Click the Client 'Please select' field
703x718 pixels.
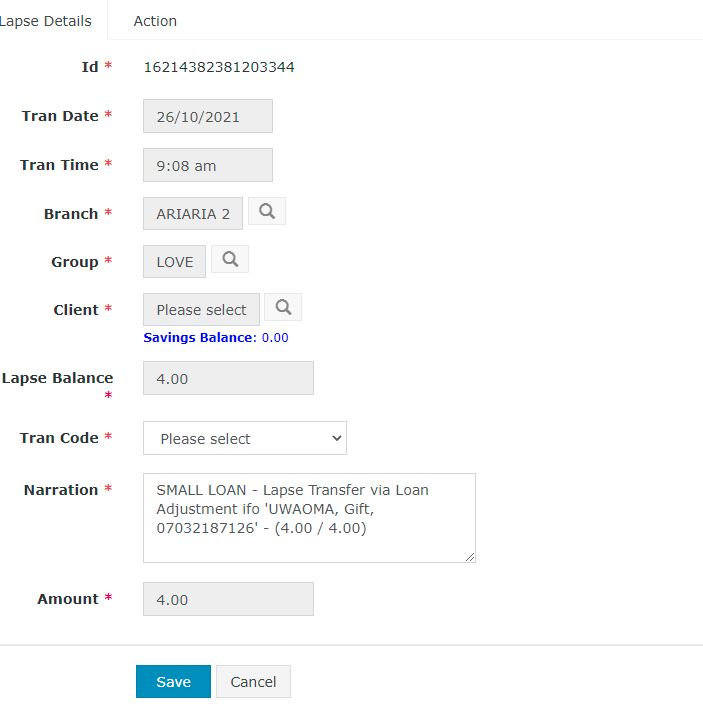(201, 310)
